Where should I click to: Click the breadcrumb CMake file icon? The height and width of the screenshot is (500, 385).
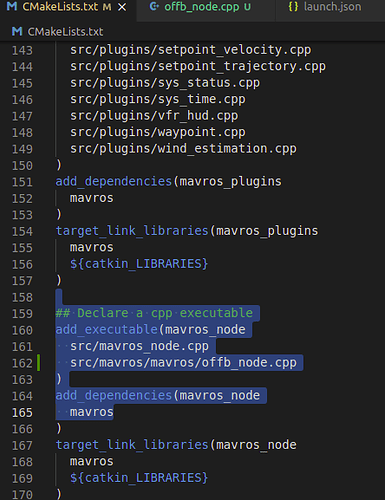[x=17, y=32]
